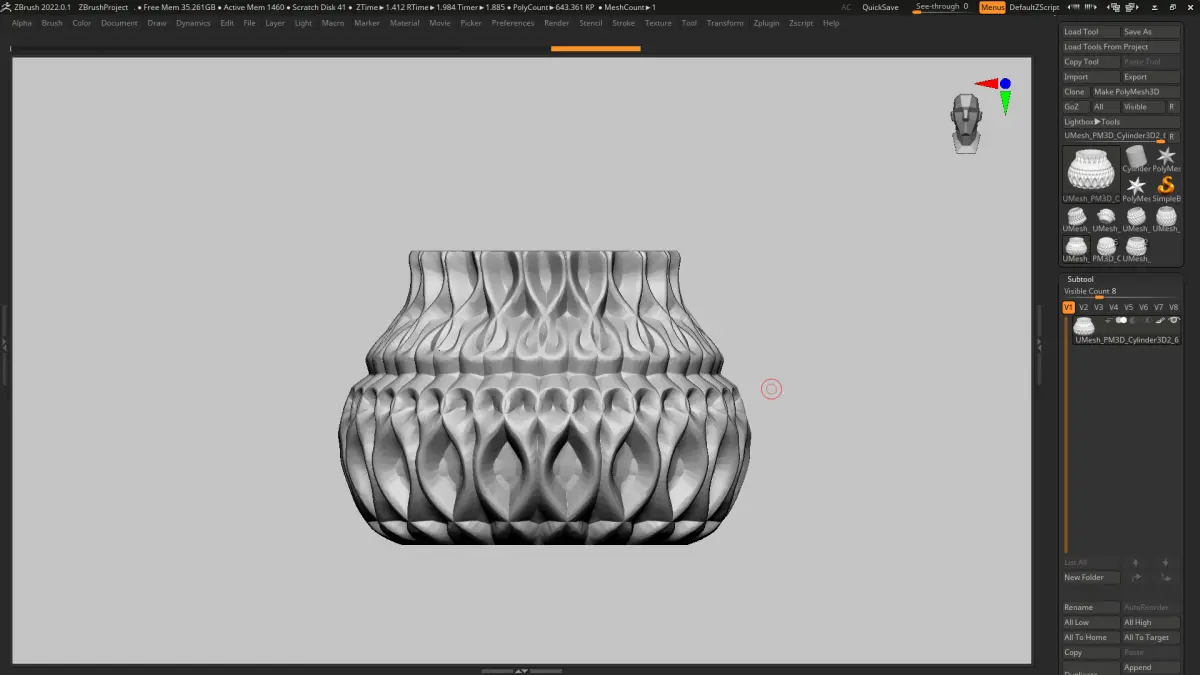Screen dimensions: 1200x675
Task: Open the DefaultZScript dropdown
Action: pyautogui.click(x=1034, y=7)
